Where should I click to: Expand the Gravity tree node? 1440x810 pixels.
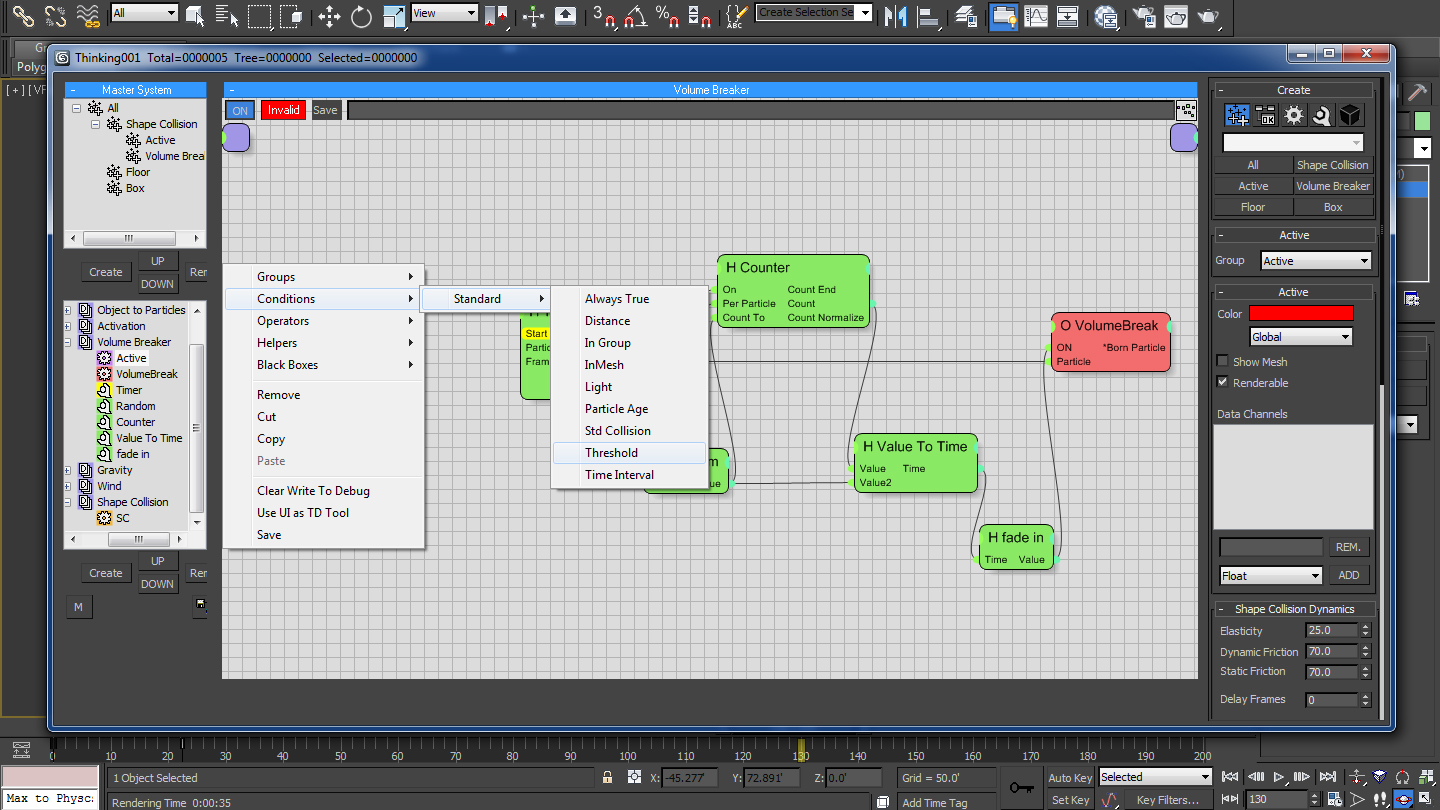[68, 470]
